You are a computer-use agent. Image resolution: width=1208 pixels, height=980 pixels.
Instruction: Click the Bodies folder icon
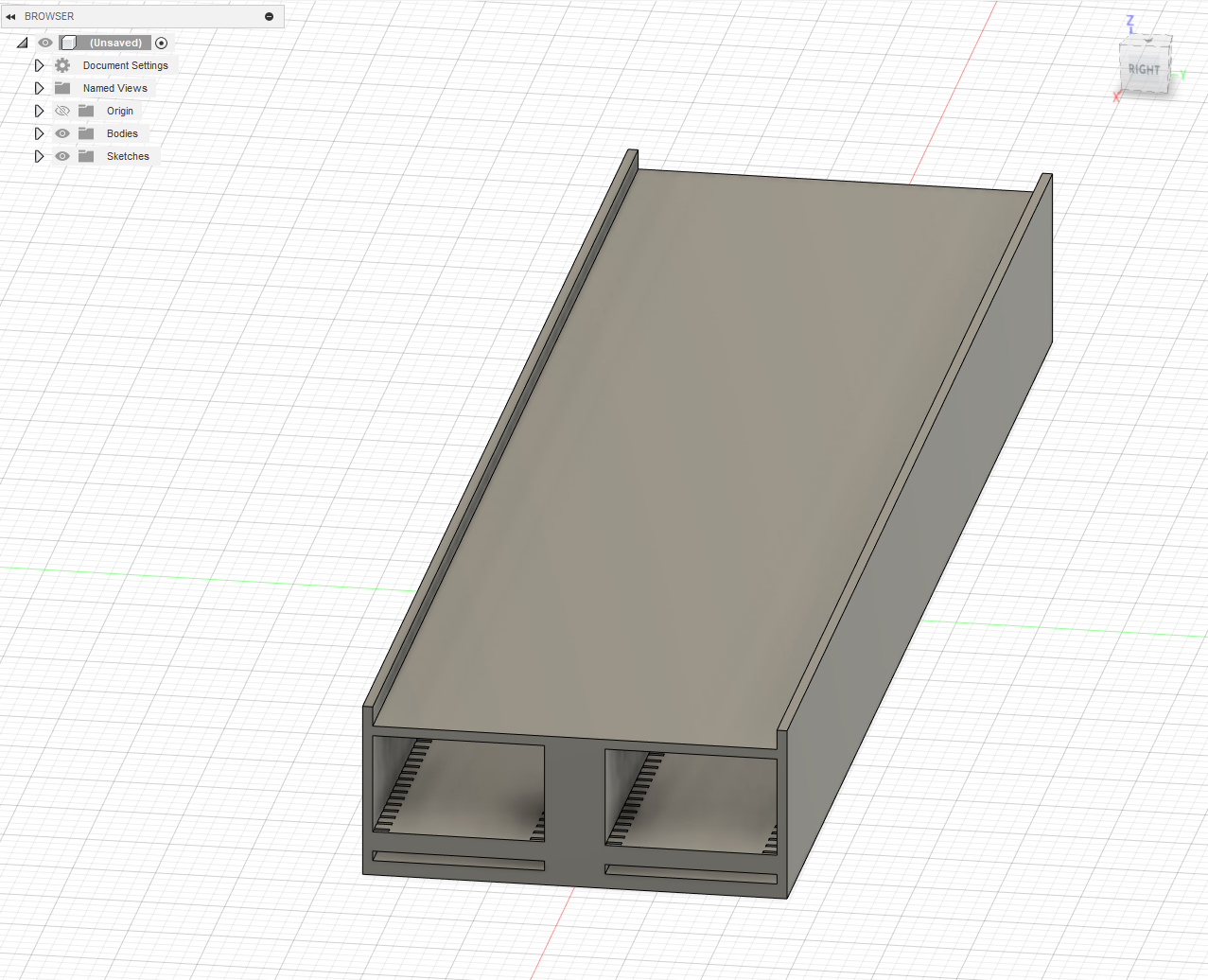pos(86,133)
